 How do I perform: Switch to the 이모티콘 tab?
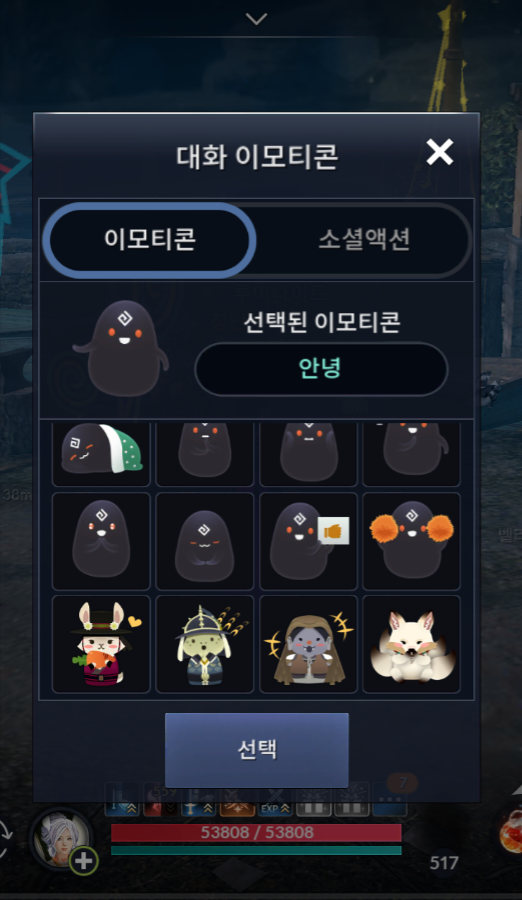click(149, 239)
